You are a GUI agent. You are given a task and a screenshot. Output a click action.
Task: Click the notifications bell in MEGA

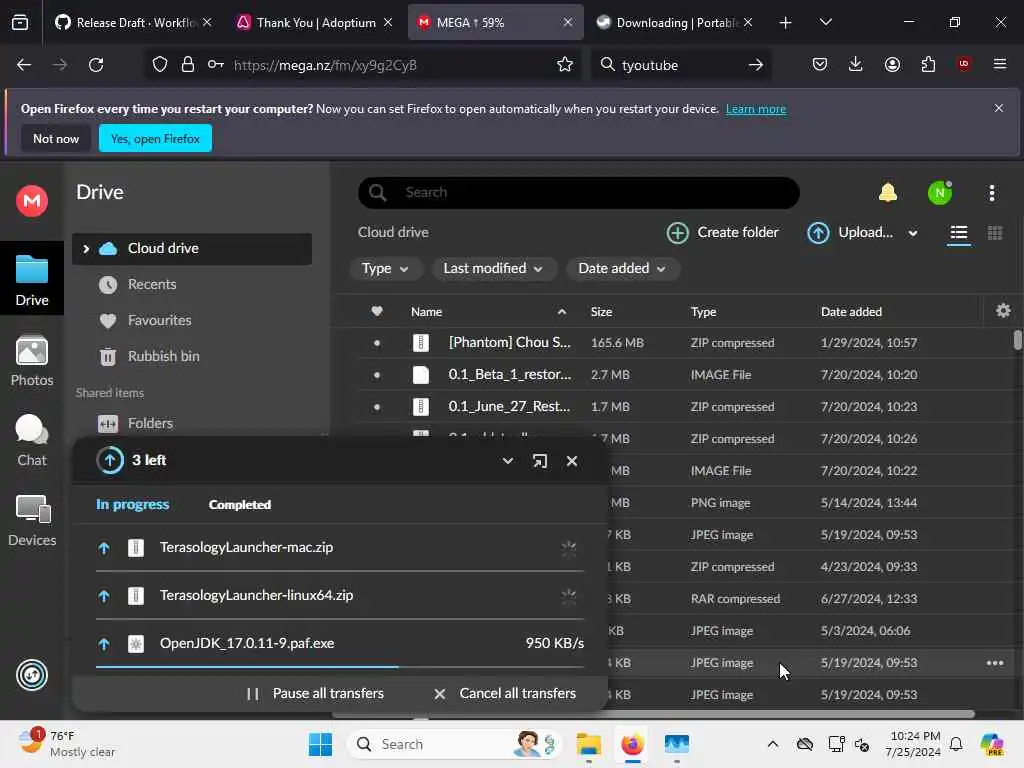pos(888,193)
